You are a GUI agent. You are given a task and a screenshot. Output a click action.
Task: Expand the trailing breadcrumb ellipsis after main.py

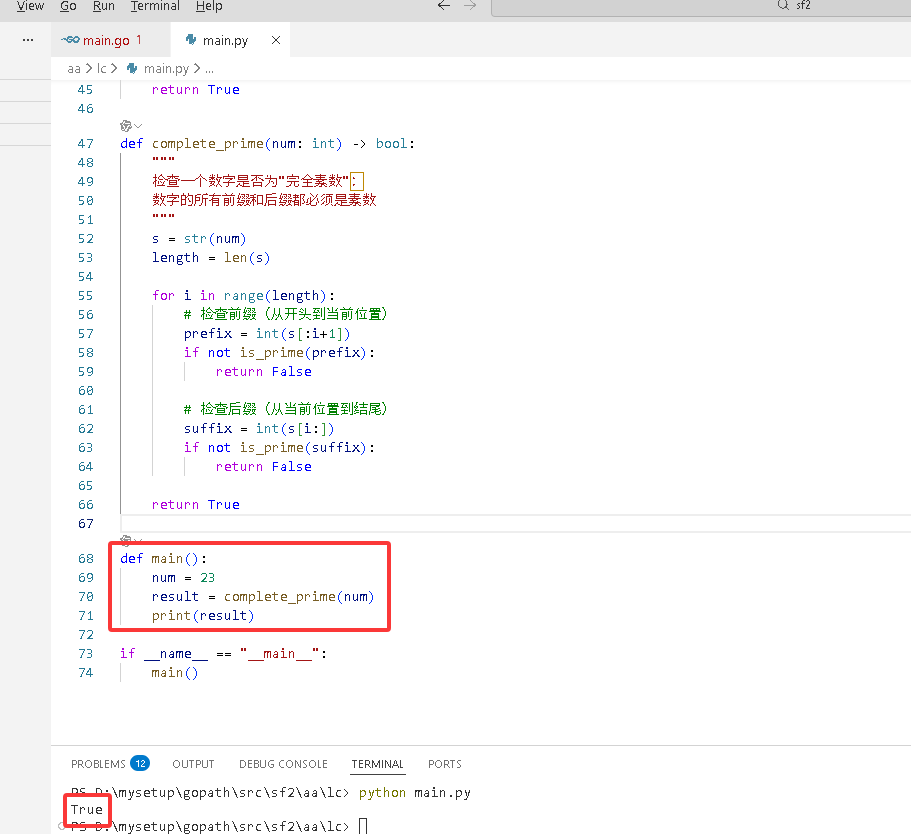tap(209, 69)
